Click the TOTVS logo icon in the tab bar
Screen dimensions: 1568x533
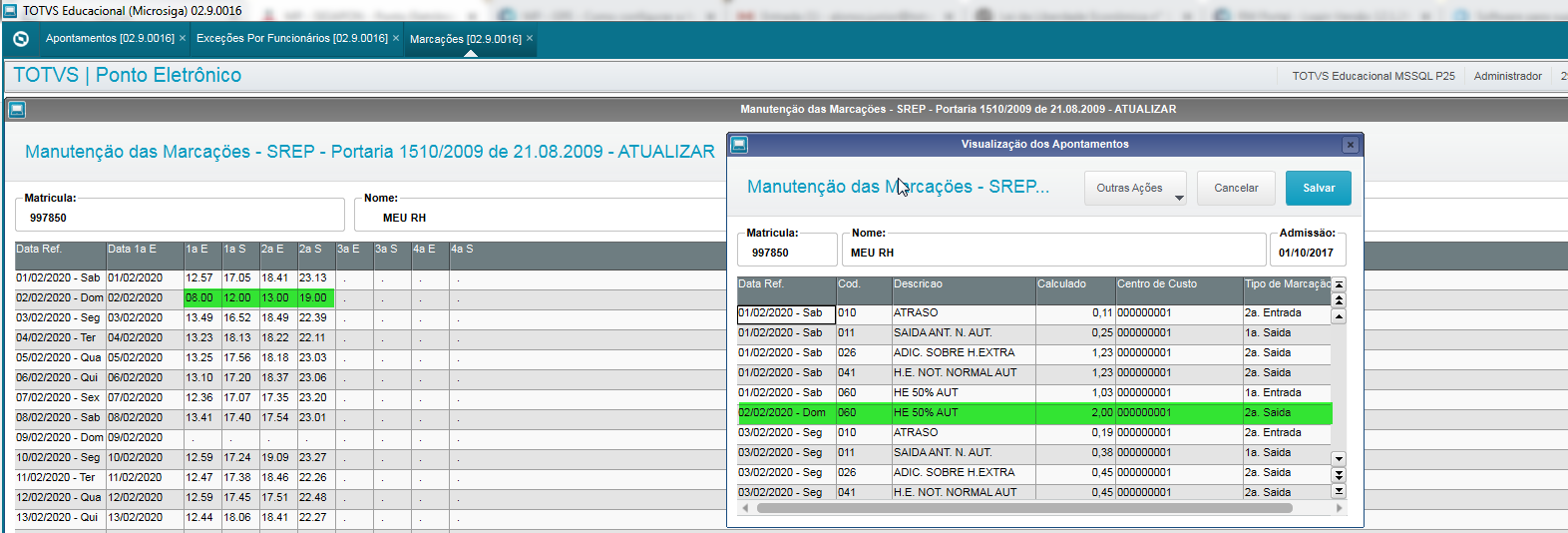[x=21, y=39]
